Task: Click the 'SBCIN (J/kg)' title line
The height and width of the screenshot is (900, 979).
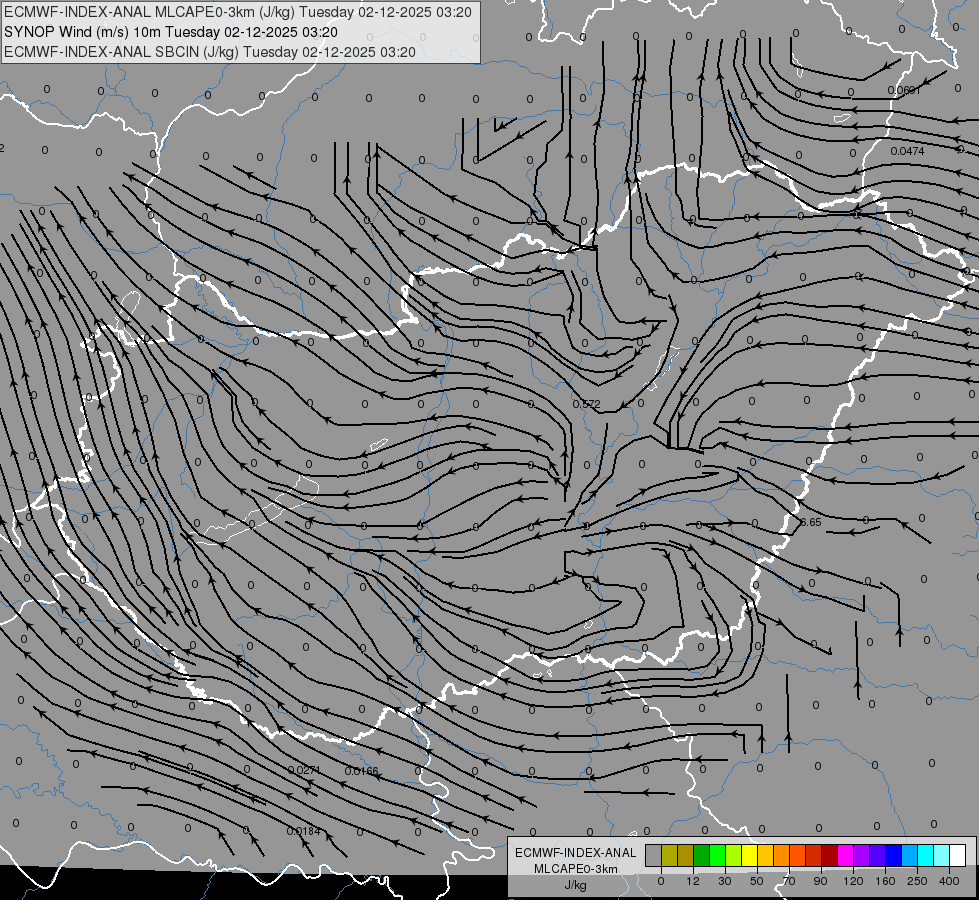Action: pos(210,52)
